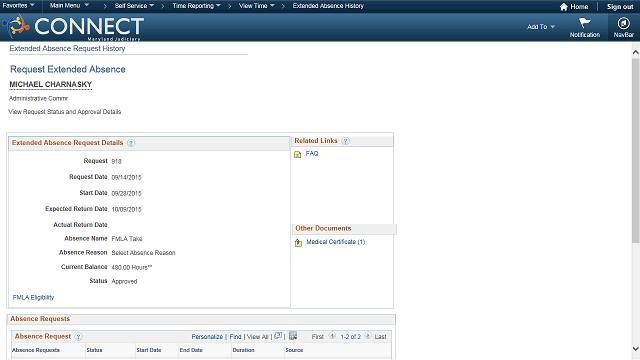640x360 pixels.
Task: Click the FAQ document icon
Action: 298,154
